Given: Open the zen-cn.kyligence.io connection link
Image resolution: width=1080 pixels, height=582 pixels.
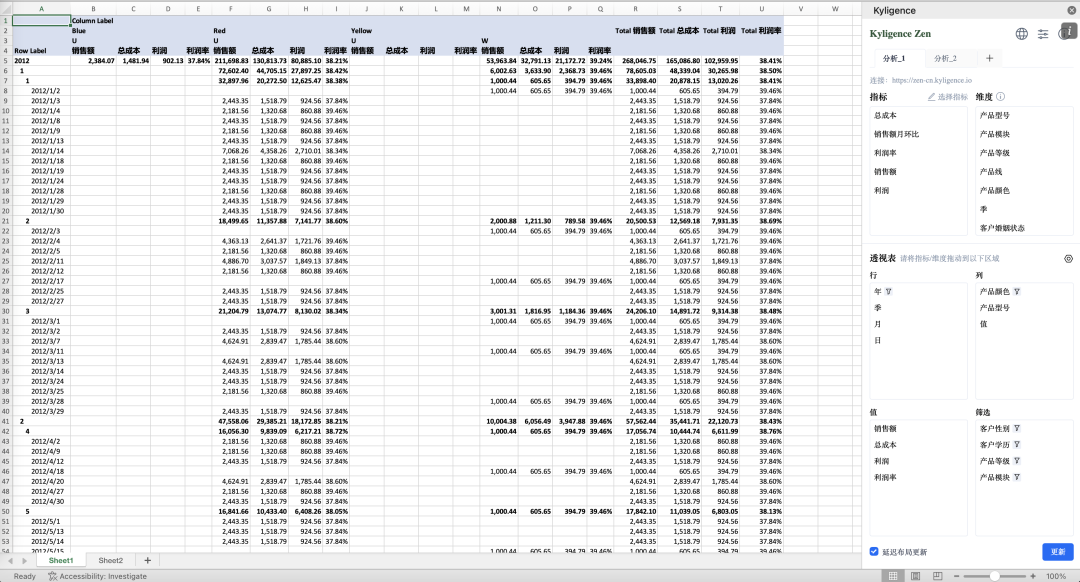Looking at the screenshot, I should 932,81.
